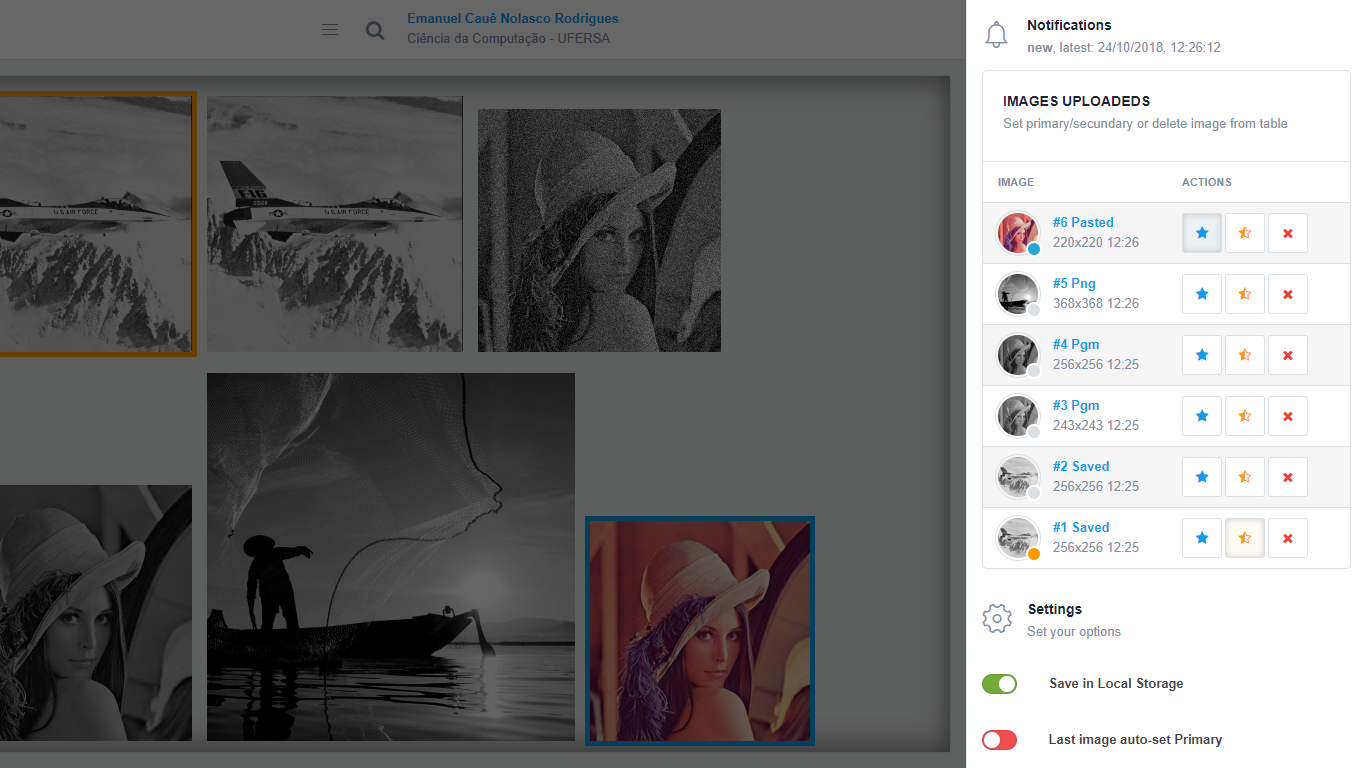This screenshot has width=1366, height=768.
Task: Delete #3 Pgm image
Action: (x=1288, y=416)
